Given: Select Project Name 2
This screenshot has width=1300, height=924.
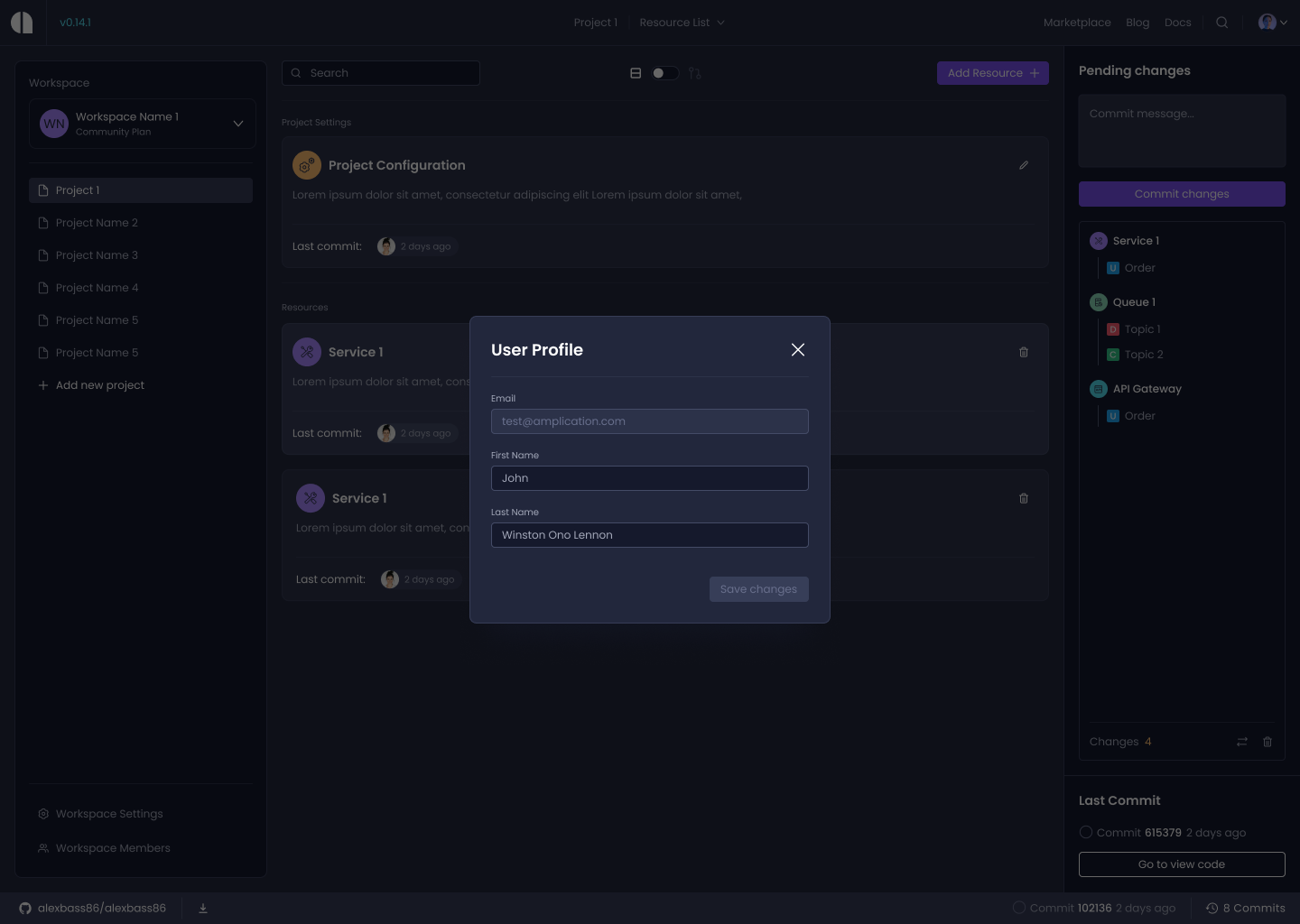Looking at the screenshot, I should 141,223.
